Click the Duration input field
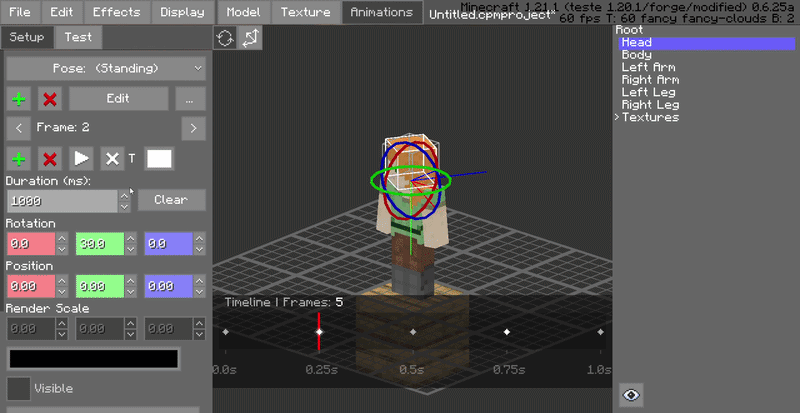Viewport: 800px width, 413px height. (62, 201)
